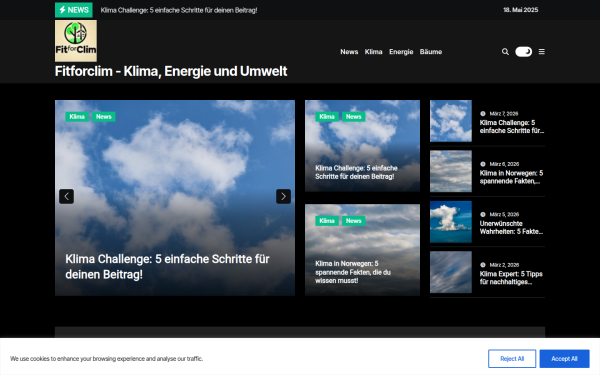The height and width of the screenshot is (375, 600).
Task: Click Klima tag on Norwegen card
Action: [327, 221]
